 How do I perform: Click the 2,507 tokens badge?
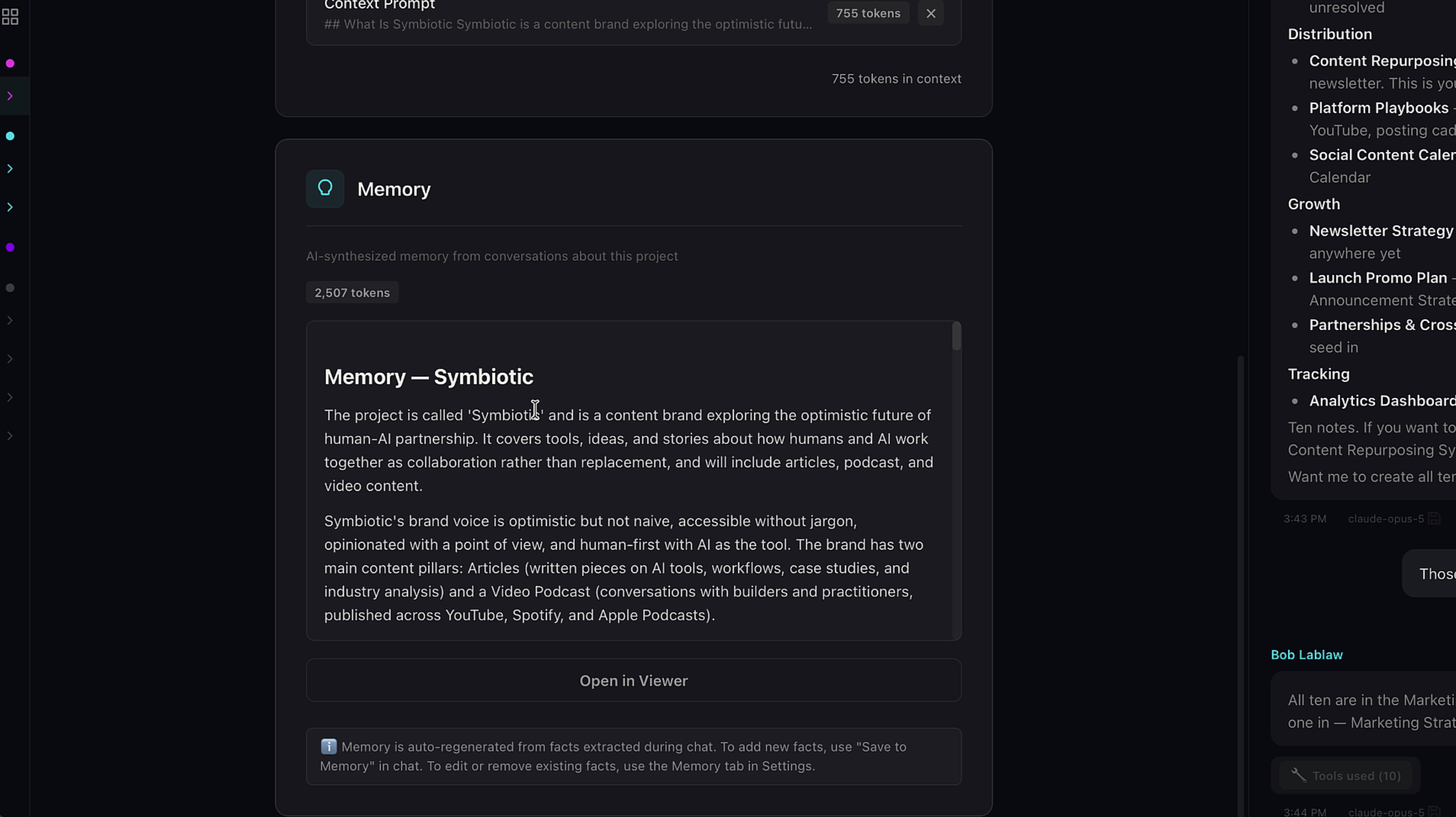coord(352,292)
